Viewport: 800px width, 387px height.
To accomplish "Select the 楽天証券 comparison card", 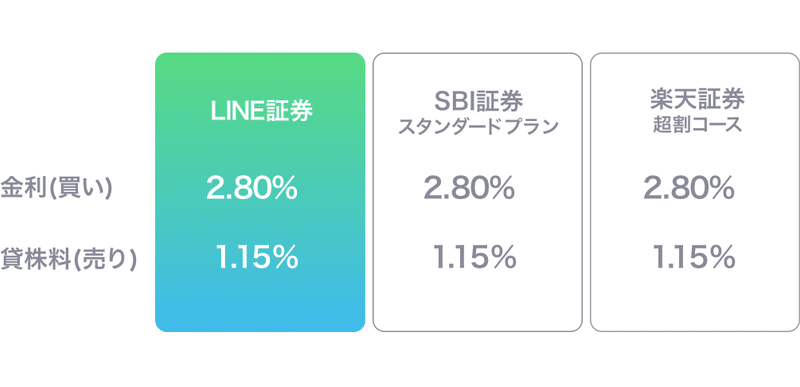I will tap(695, 192).
